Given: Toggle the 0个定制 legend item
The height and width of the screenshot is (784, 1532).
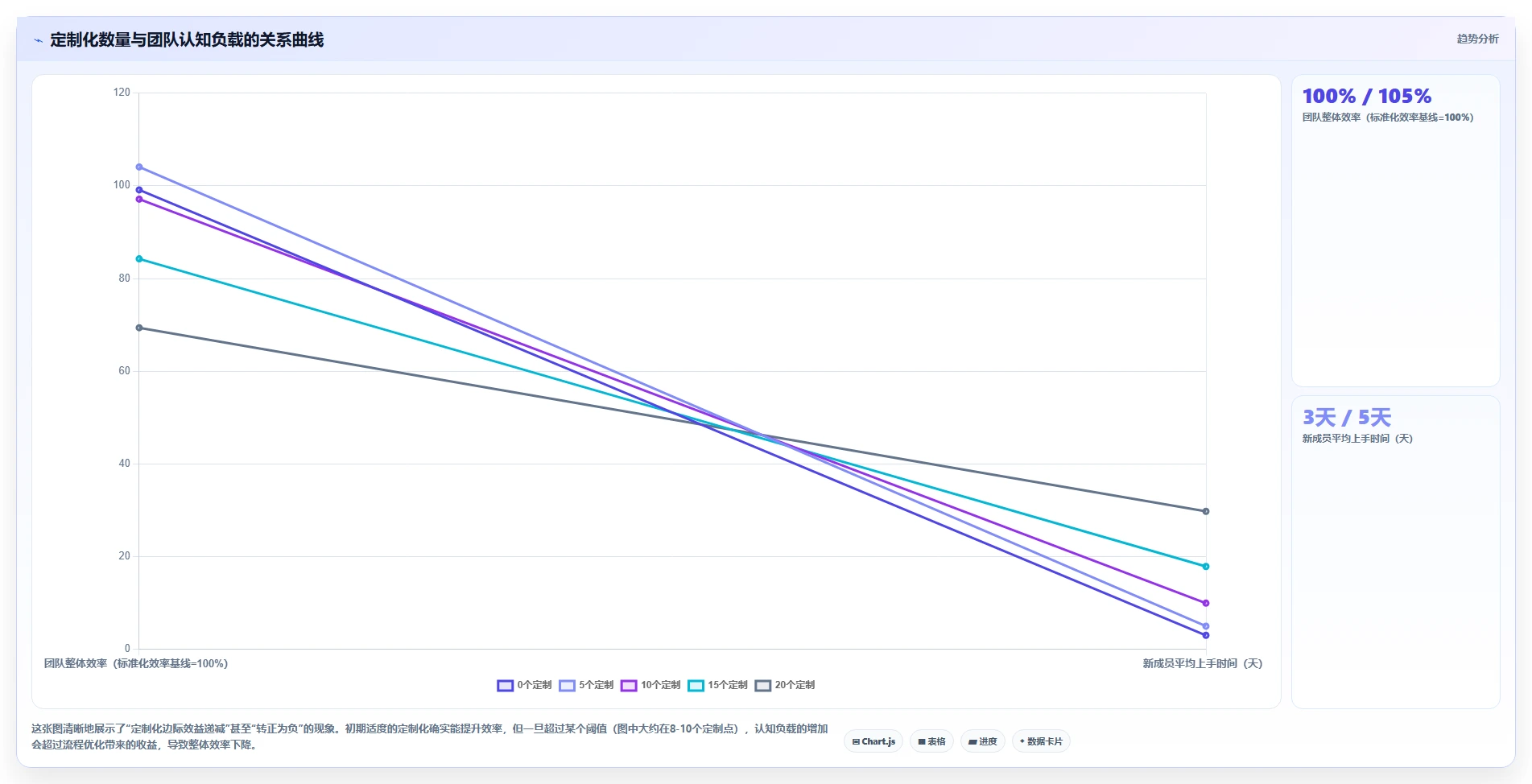Looking at the screenshot, I should point(524,685).
